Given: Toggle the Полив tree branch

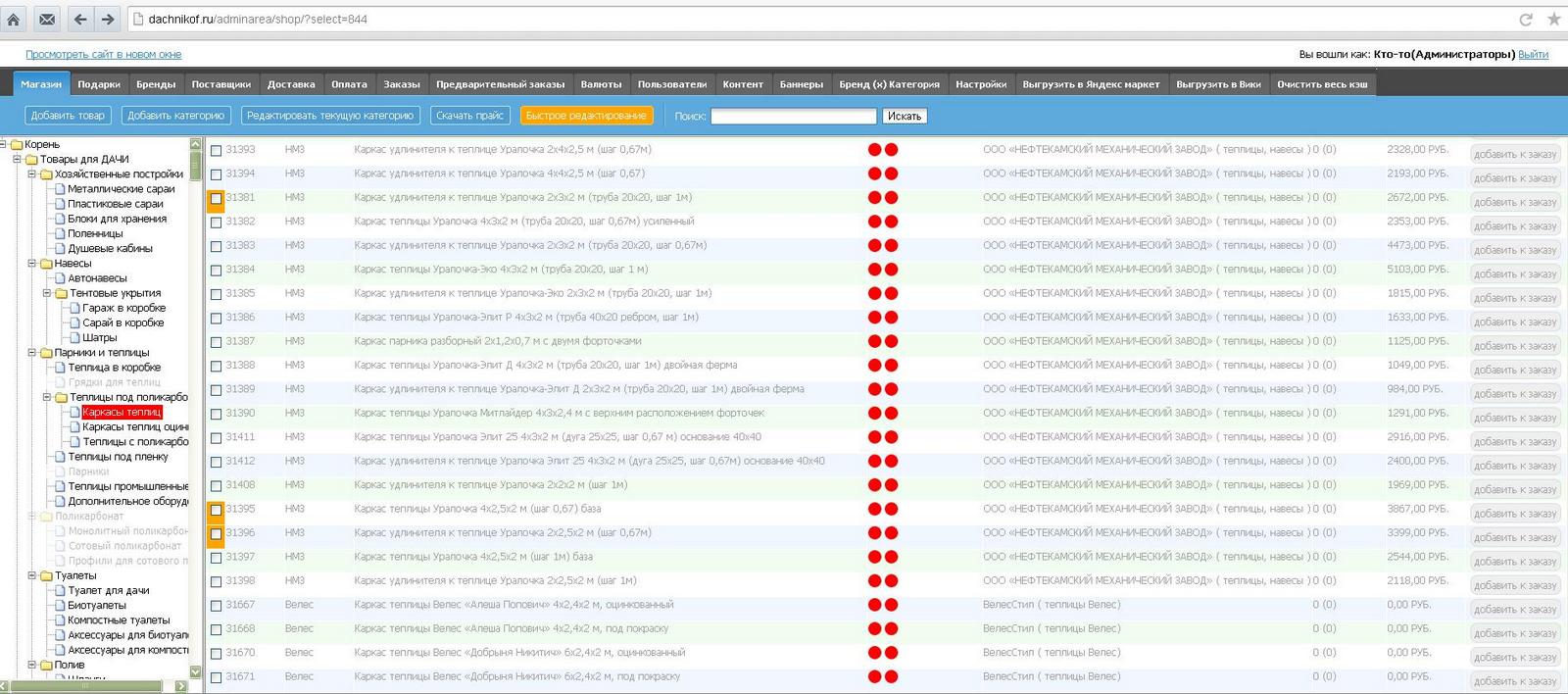Looking at the screenshot, I should (31, 665).
